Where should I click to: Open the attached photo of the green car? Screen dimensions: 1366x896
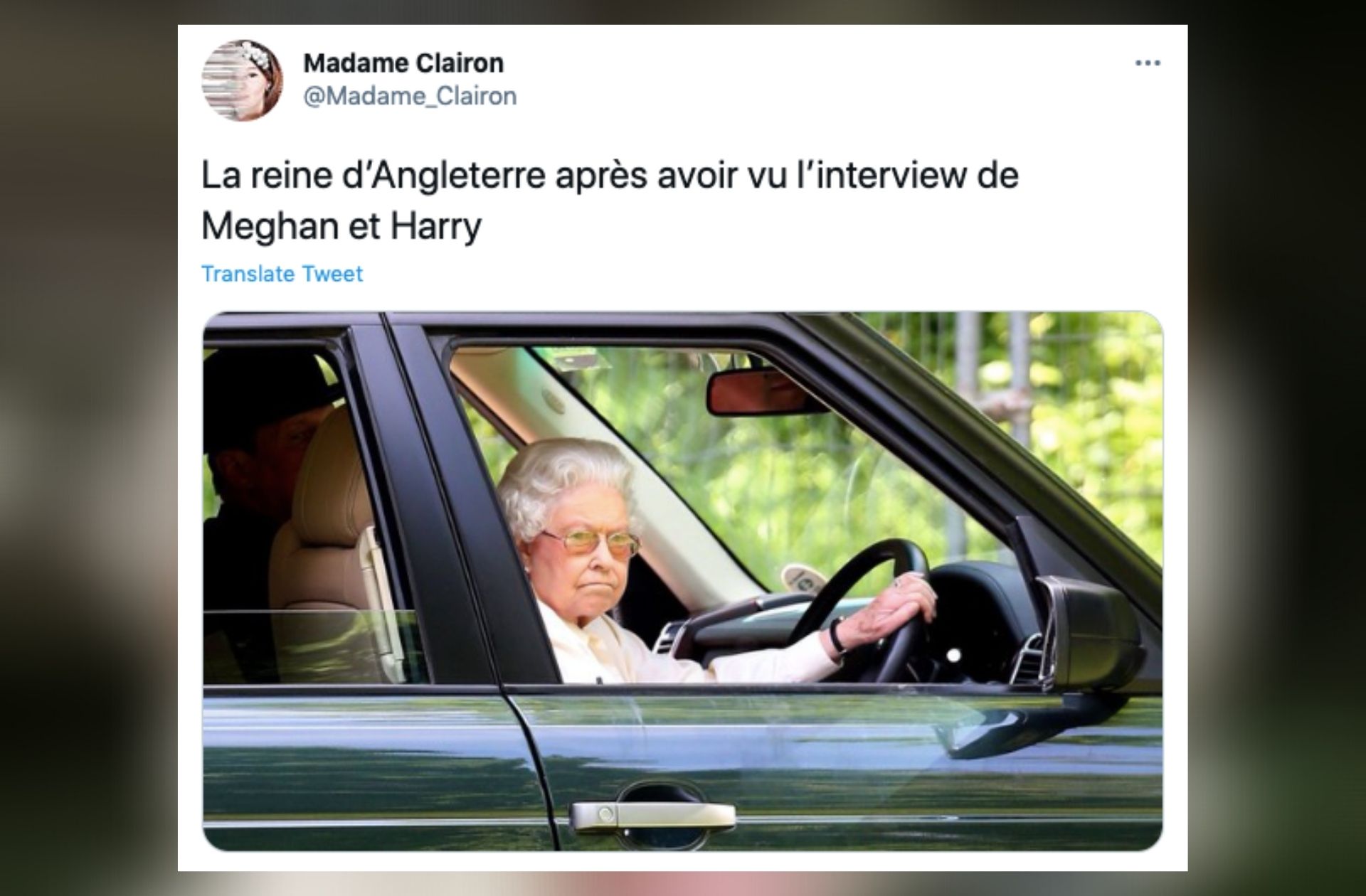coord(682,581)
